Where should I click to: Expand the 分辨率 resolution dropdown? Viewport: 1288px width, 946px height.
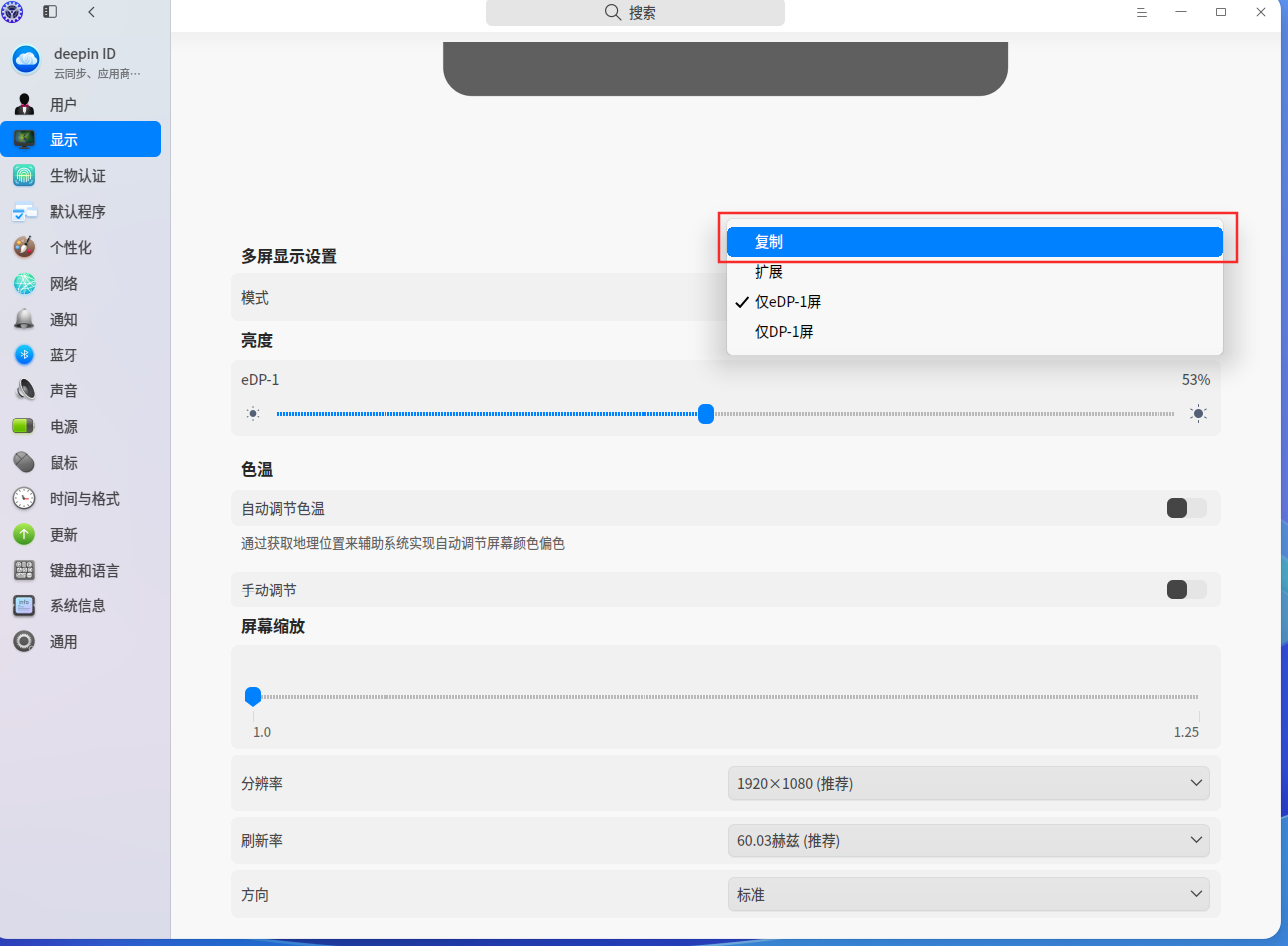(x=968, y=783)
